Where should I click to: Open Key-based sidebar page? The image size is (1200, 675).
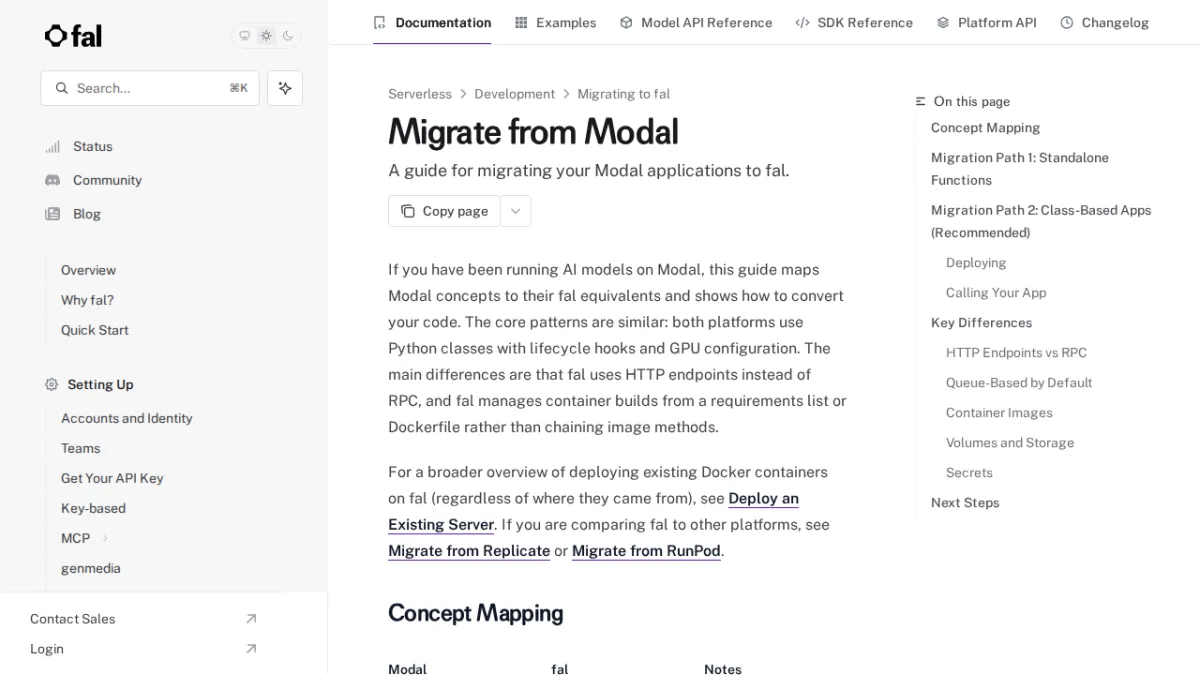click(x=93, y=508)
